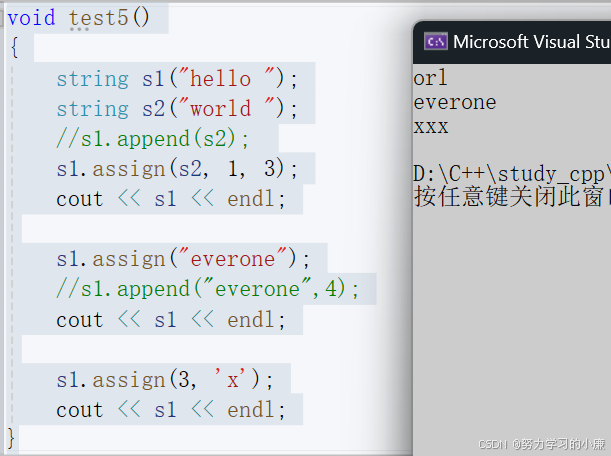The image size is (611, 456).
Task: Click the "xxx" console output line
Action: click(x=431, y=127)
